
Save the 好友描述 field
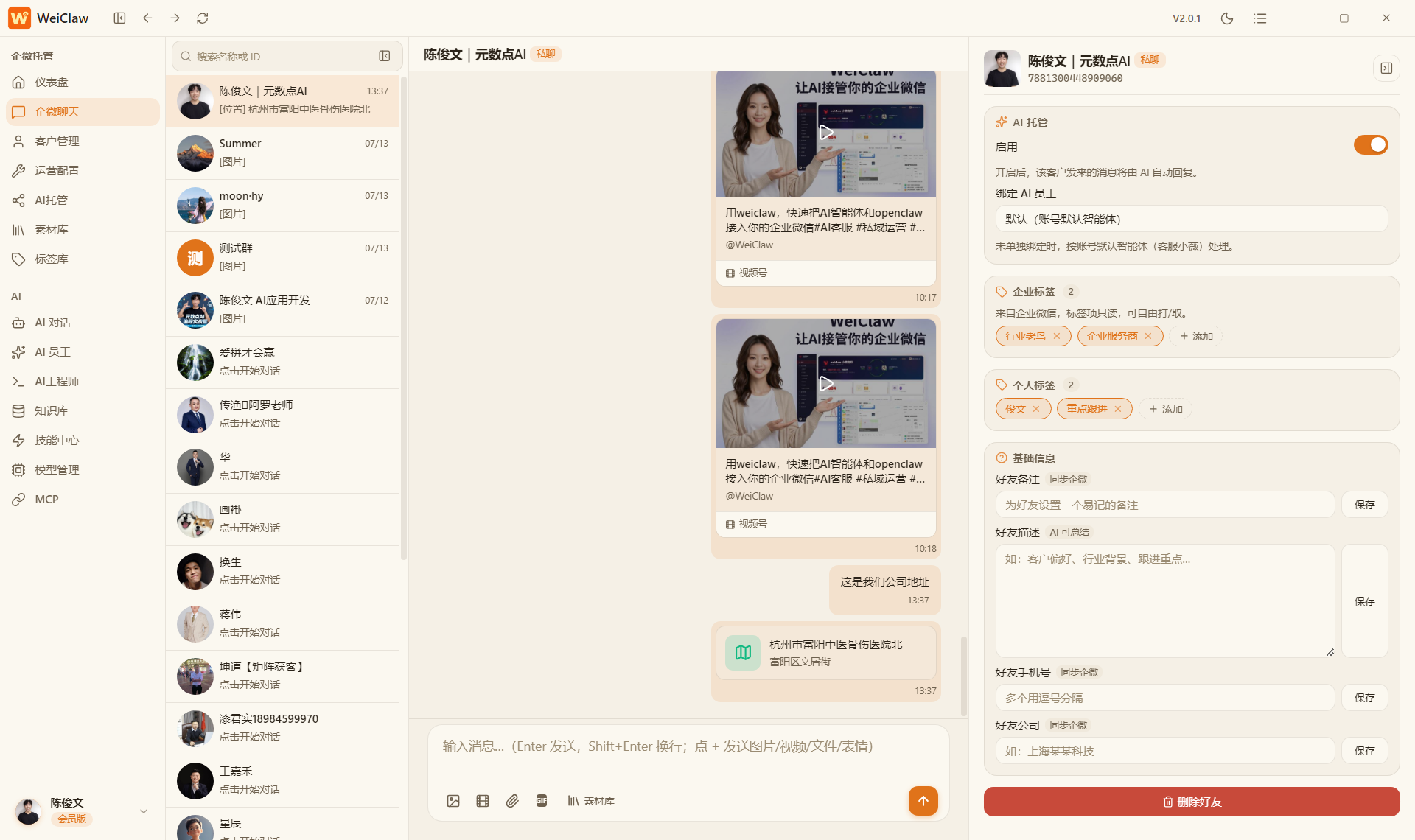[x=1365, y=601]
